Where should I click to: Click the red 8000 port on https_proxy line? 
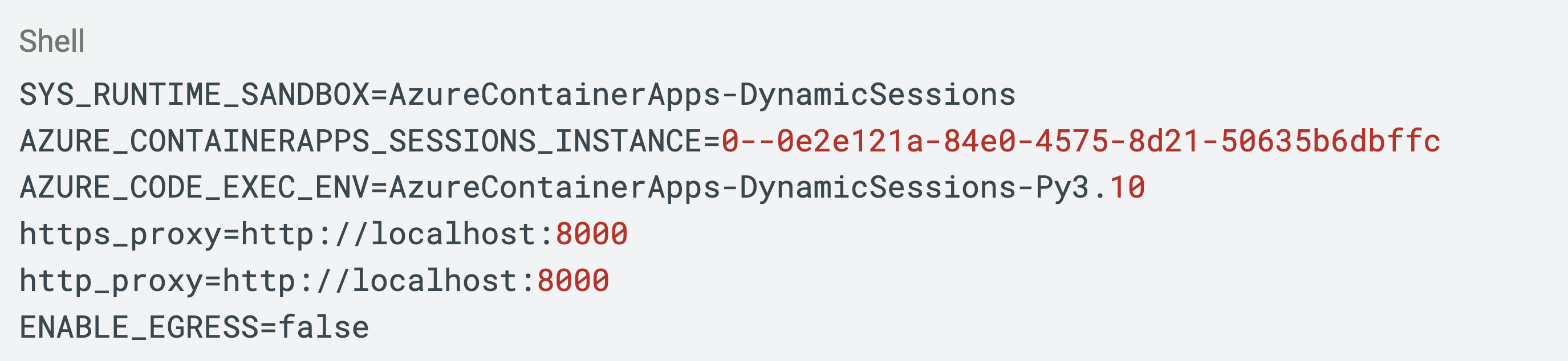pos(591,234)
